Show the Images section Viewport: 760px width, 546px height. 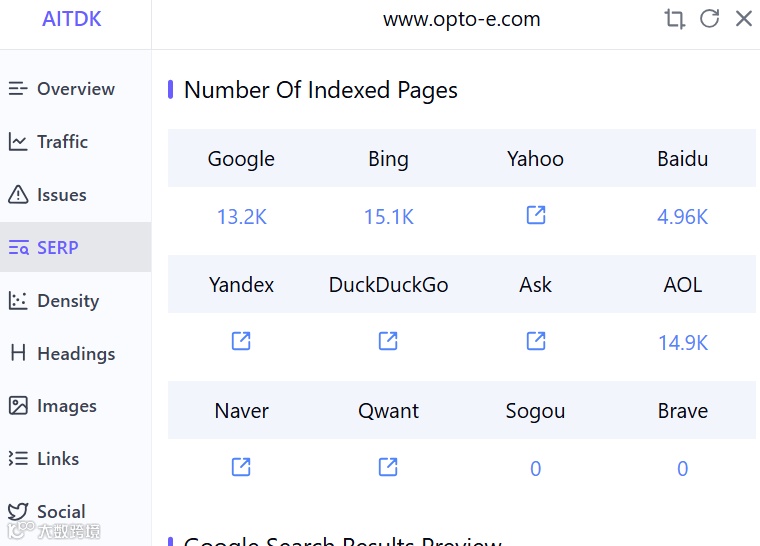66,406
